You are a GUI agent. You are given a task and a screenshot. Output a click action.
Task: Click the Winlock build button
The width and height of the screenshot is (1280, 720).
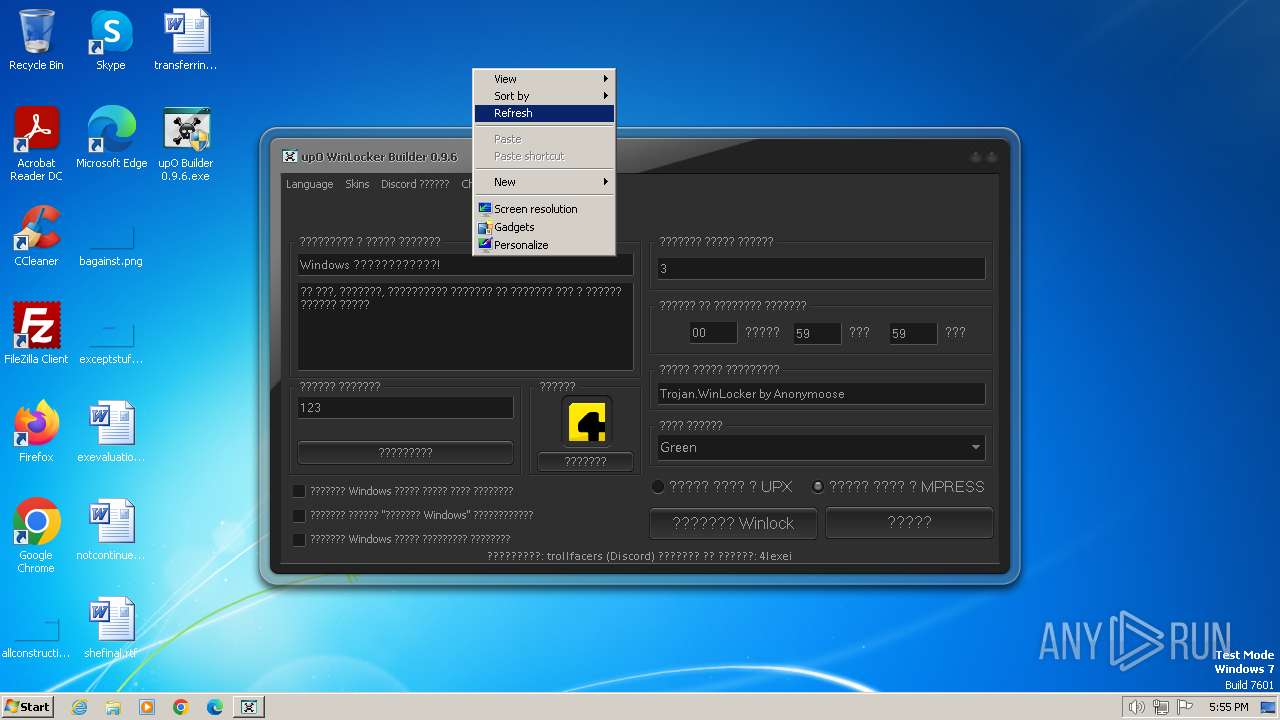[733, 523]
